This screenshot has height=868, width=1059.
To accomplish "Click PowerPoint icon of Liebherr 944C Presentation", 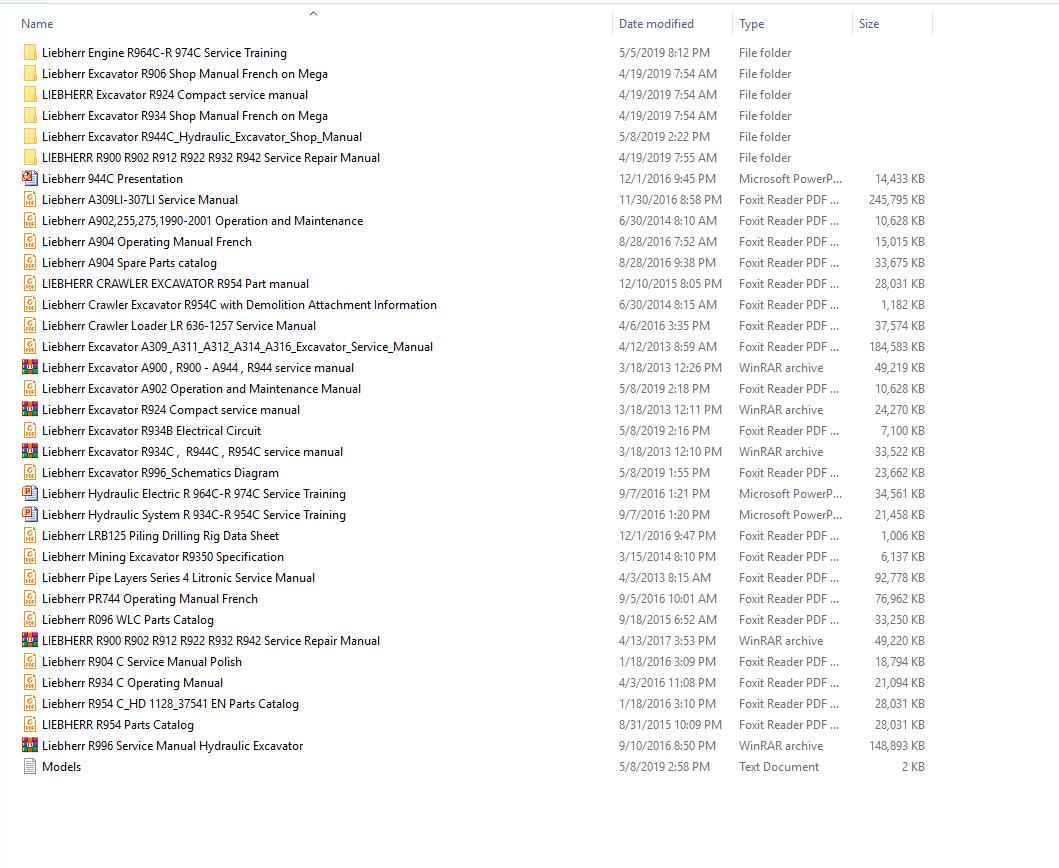I will 30,178.
